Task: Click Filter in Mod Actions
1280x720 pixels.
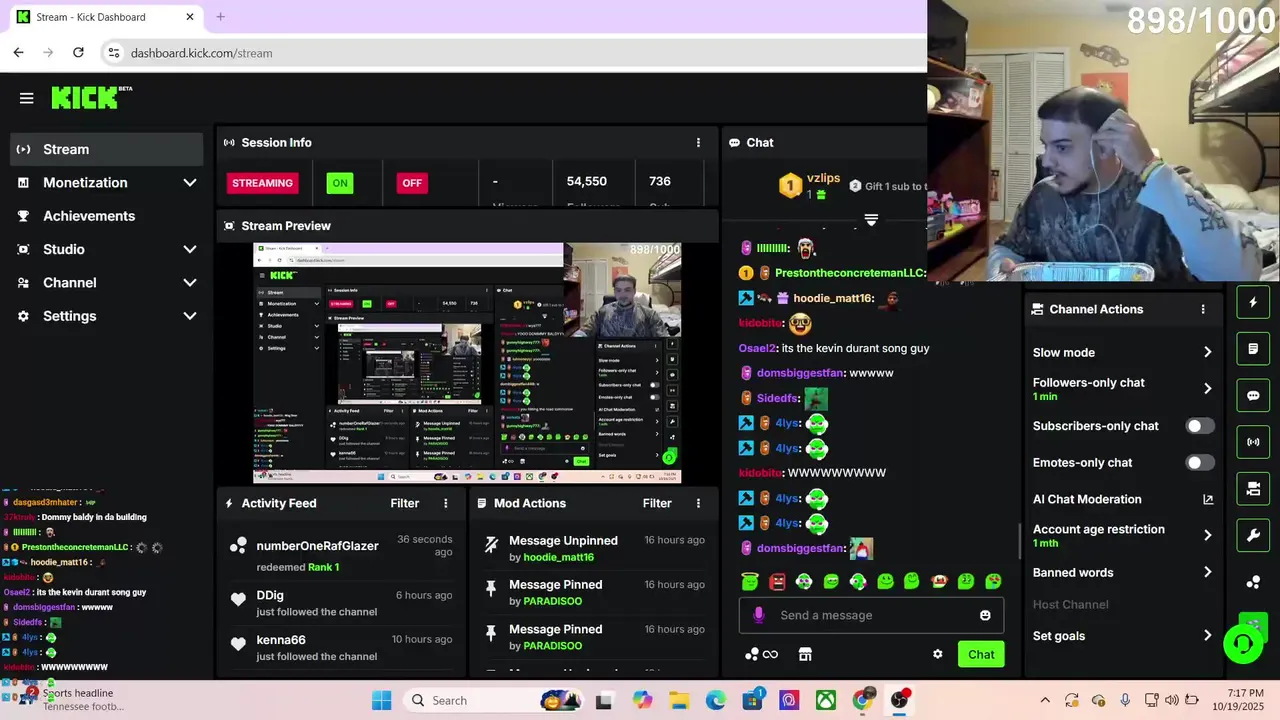Action: pos(657,503)
